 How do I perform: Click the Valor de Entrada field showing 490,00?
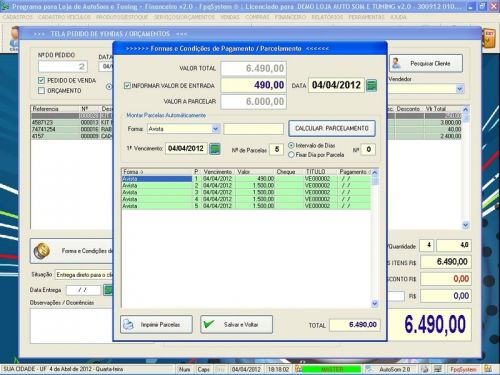tap(254, 85)
